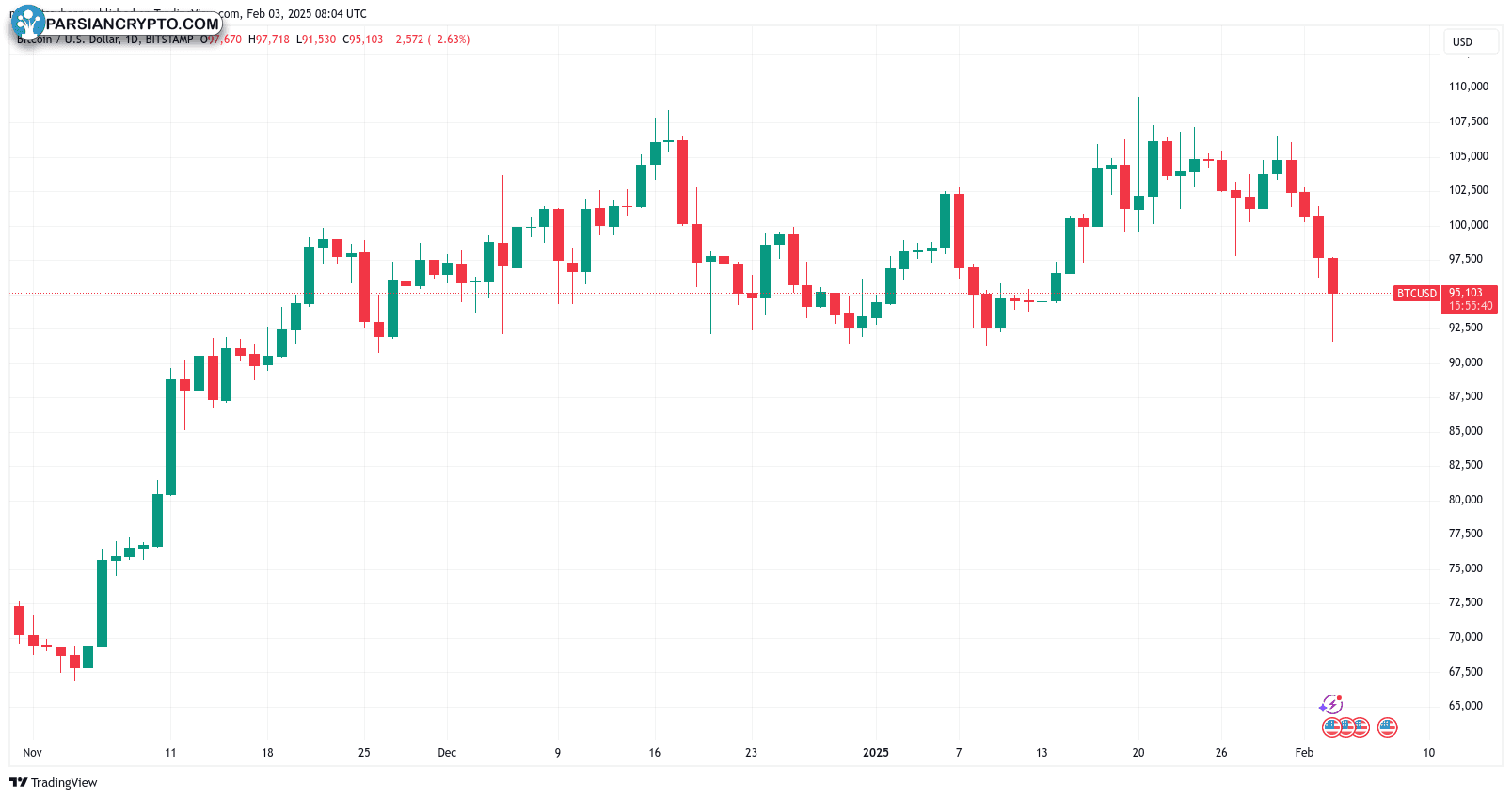Click the 85,000 price axis label
Image resolution: width=1512 pixels, height=799 pixels.
pos(1466,431)
